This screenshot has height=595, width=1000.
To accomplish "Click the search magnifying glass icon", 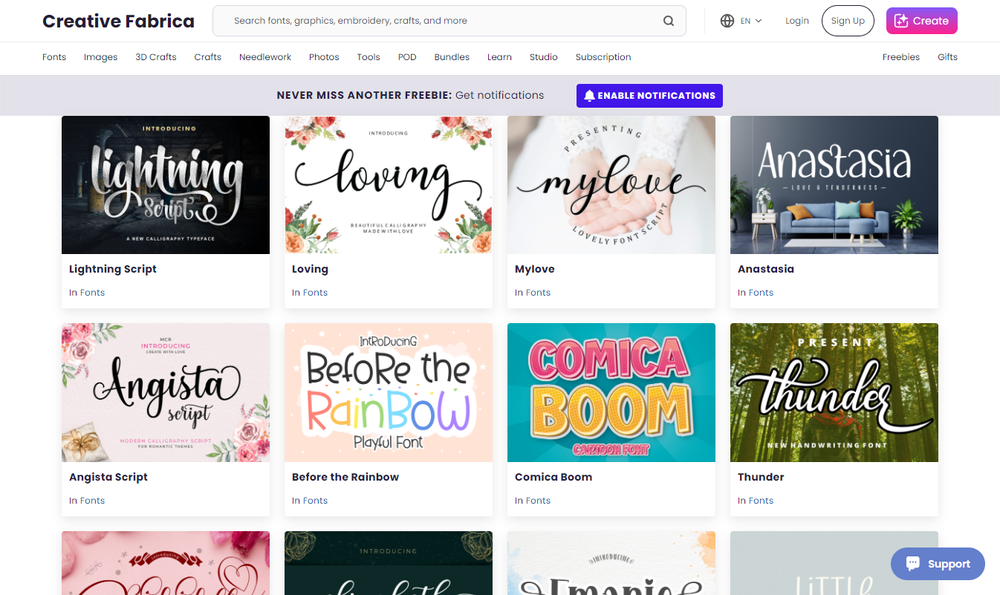I will (x=668, y=20).
